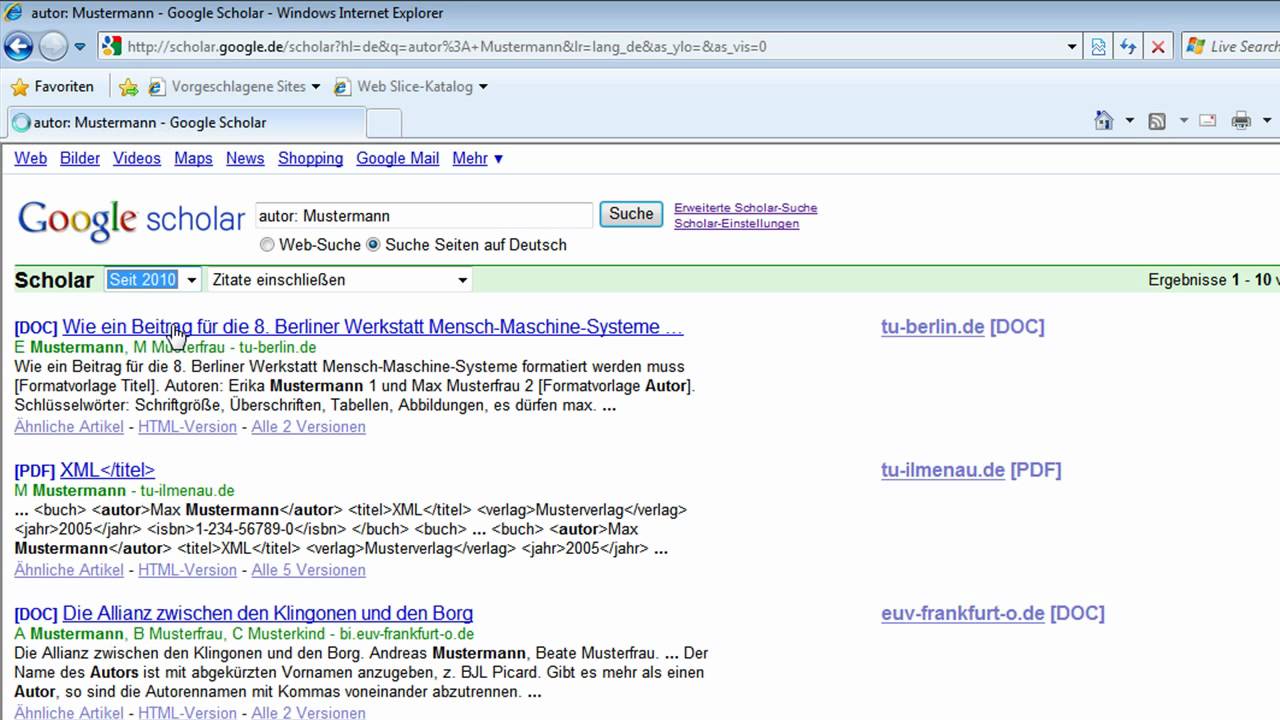Screen dimensions: 1280x720
Task: Click author link E Mustermann
Action: pos(70,347)
